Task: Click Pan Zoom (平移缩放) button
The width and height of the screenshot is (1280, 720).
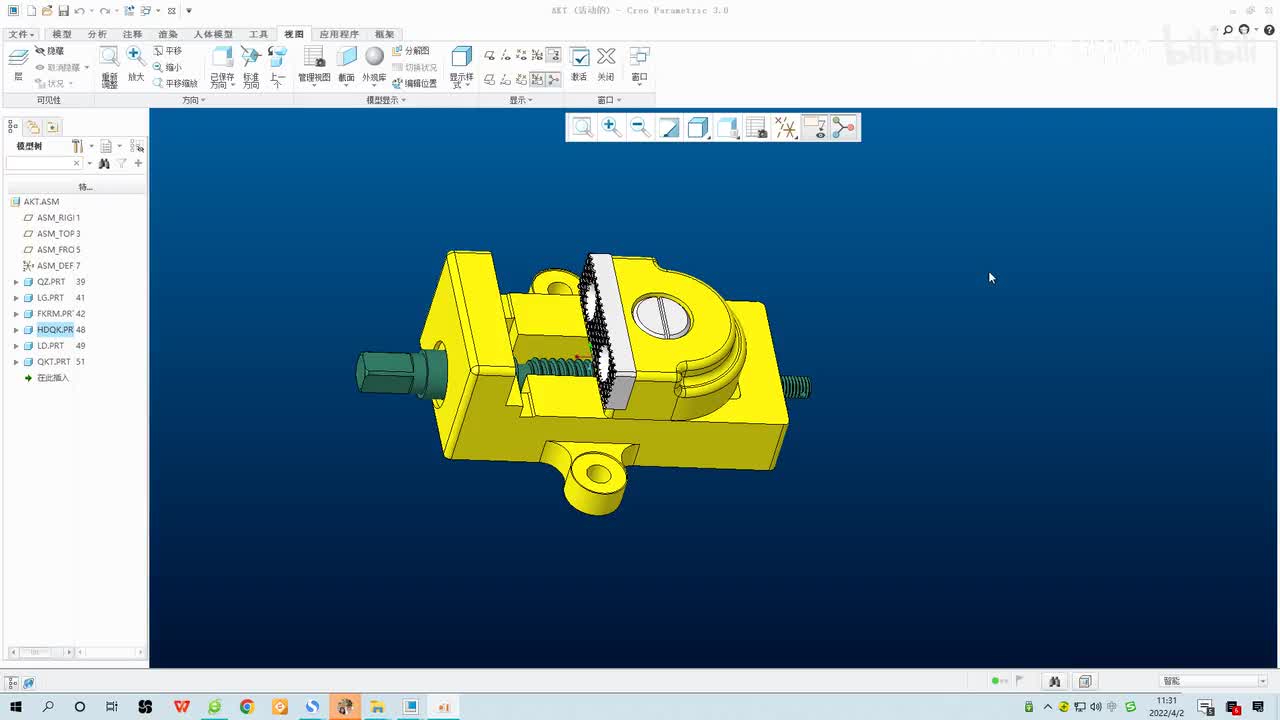Action: [175, 83]
